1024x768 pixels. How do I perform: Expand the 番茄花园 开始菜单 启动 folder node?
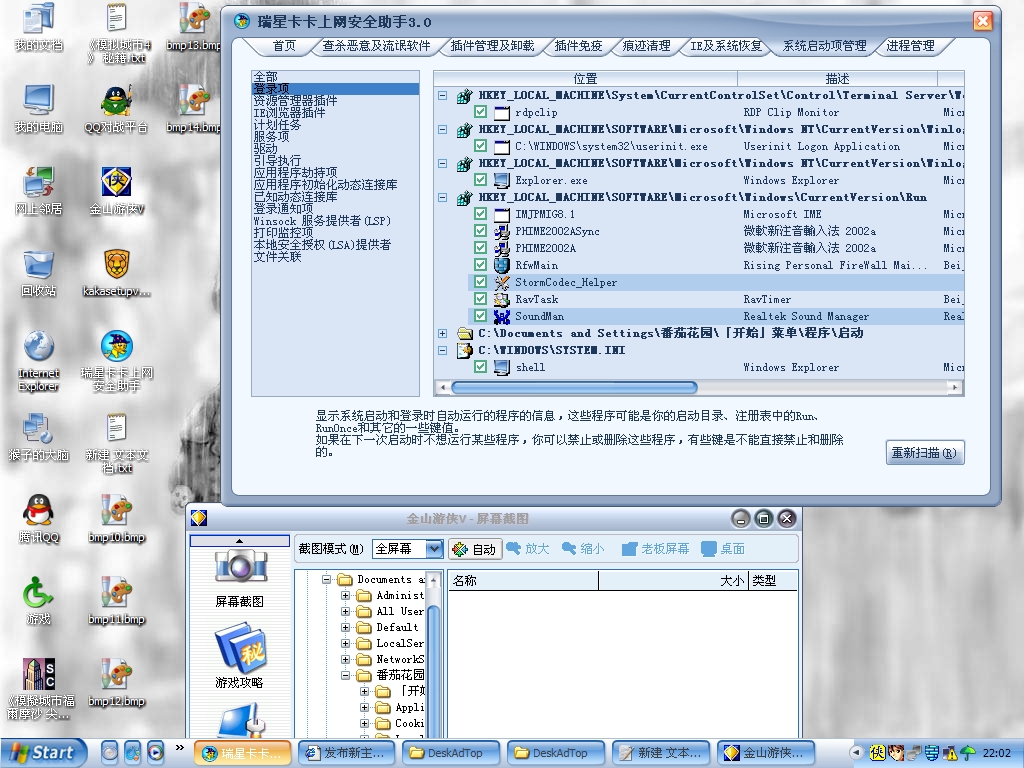tap(442, 333)
